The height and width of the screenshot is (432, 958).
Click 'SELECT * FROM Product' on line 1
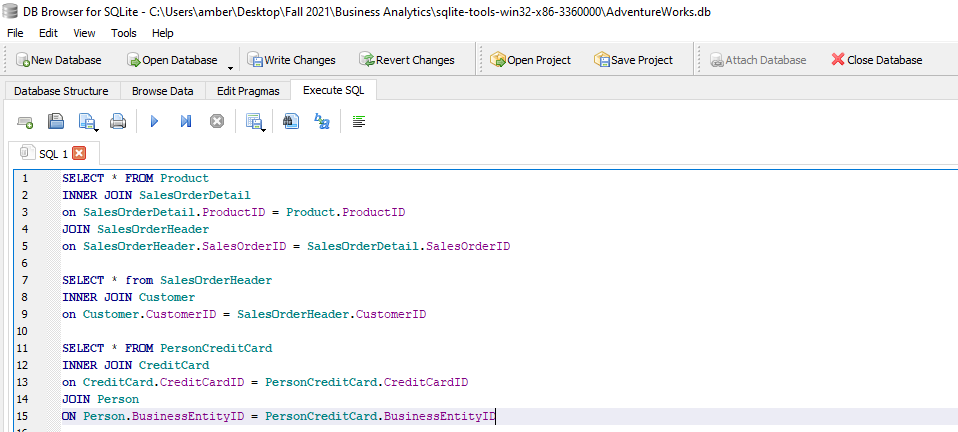click(135, 178)
